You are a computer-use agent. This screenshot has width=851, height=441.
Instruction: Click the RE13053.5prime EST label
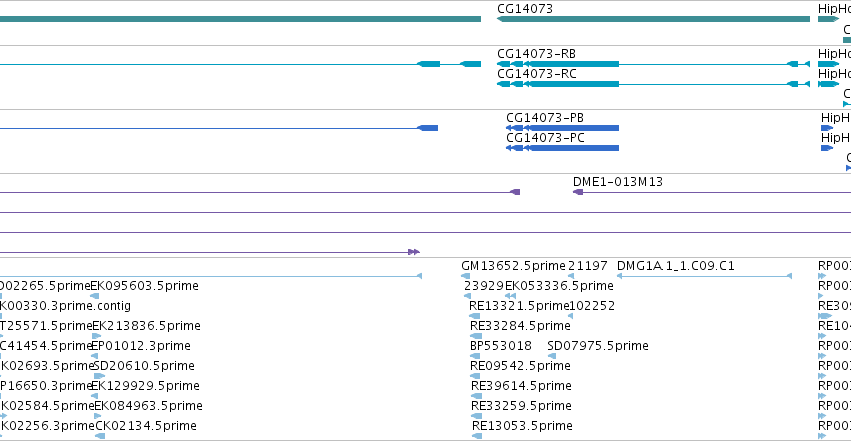[x=522, y=426]
